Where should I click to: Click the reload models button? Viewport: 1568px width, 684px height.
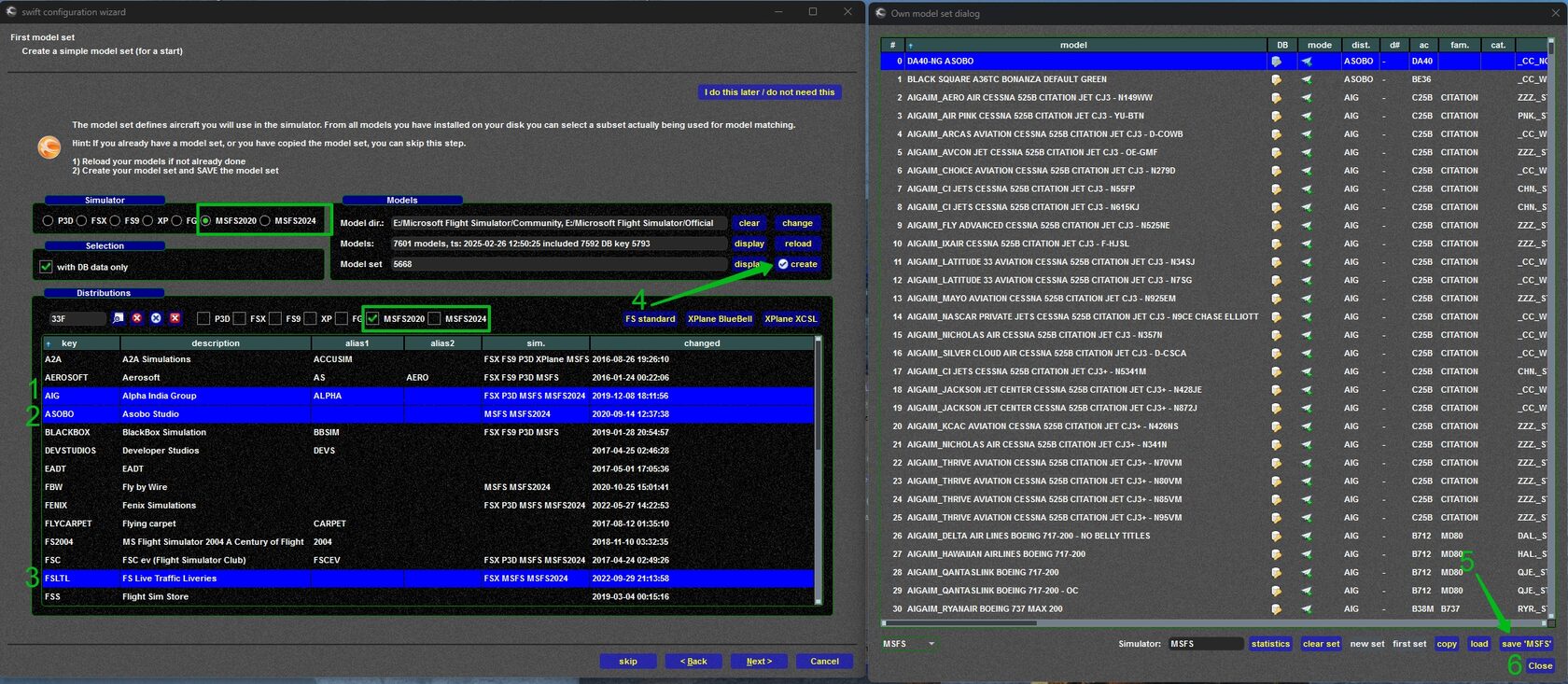click(798, 244)
